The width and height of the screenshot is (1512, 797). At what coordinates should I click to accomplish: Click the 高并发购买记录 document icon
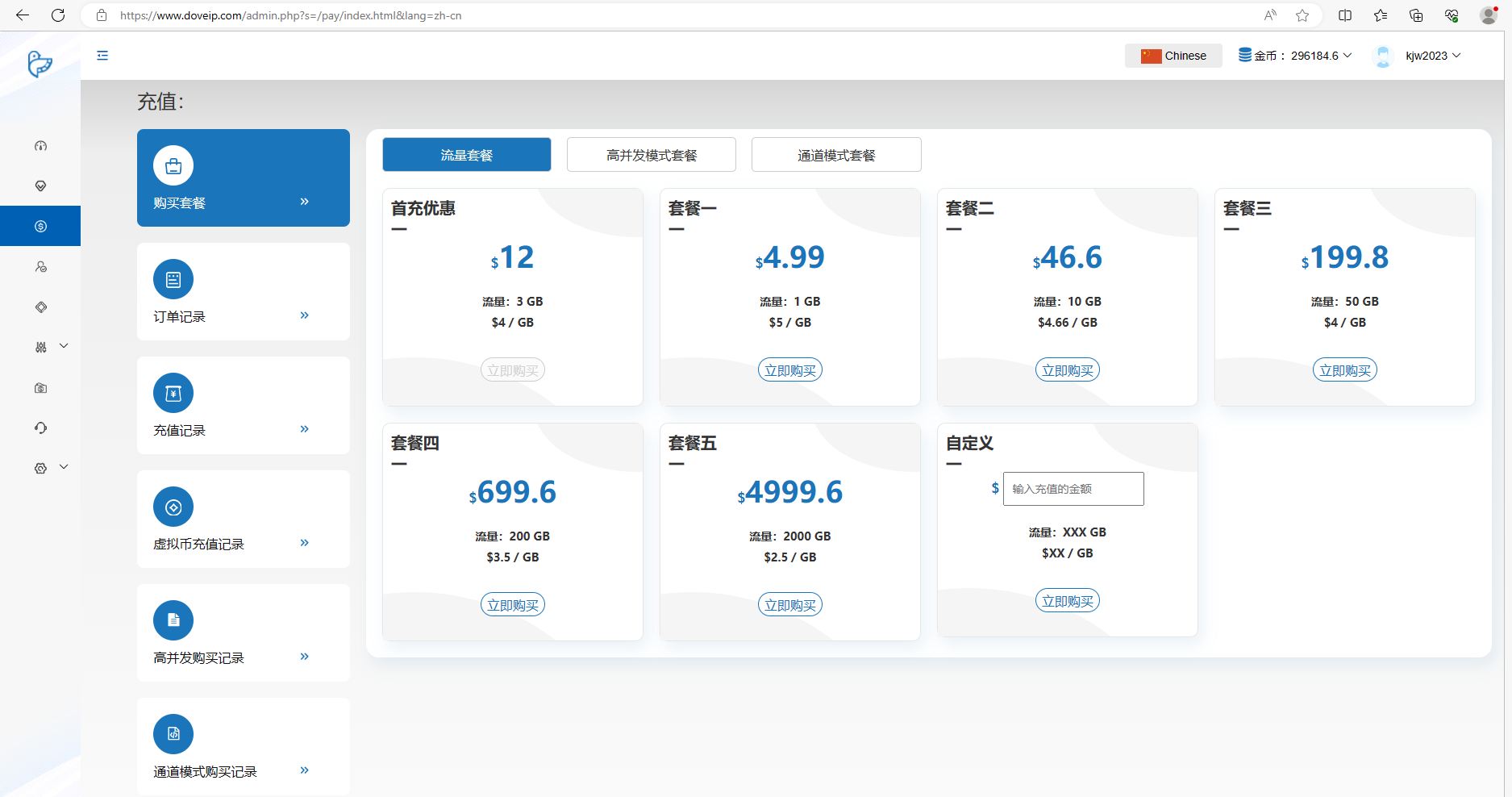173,620
